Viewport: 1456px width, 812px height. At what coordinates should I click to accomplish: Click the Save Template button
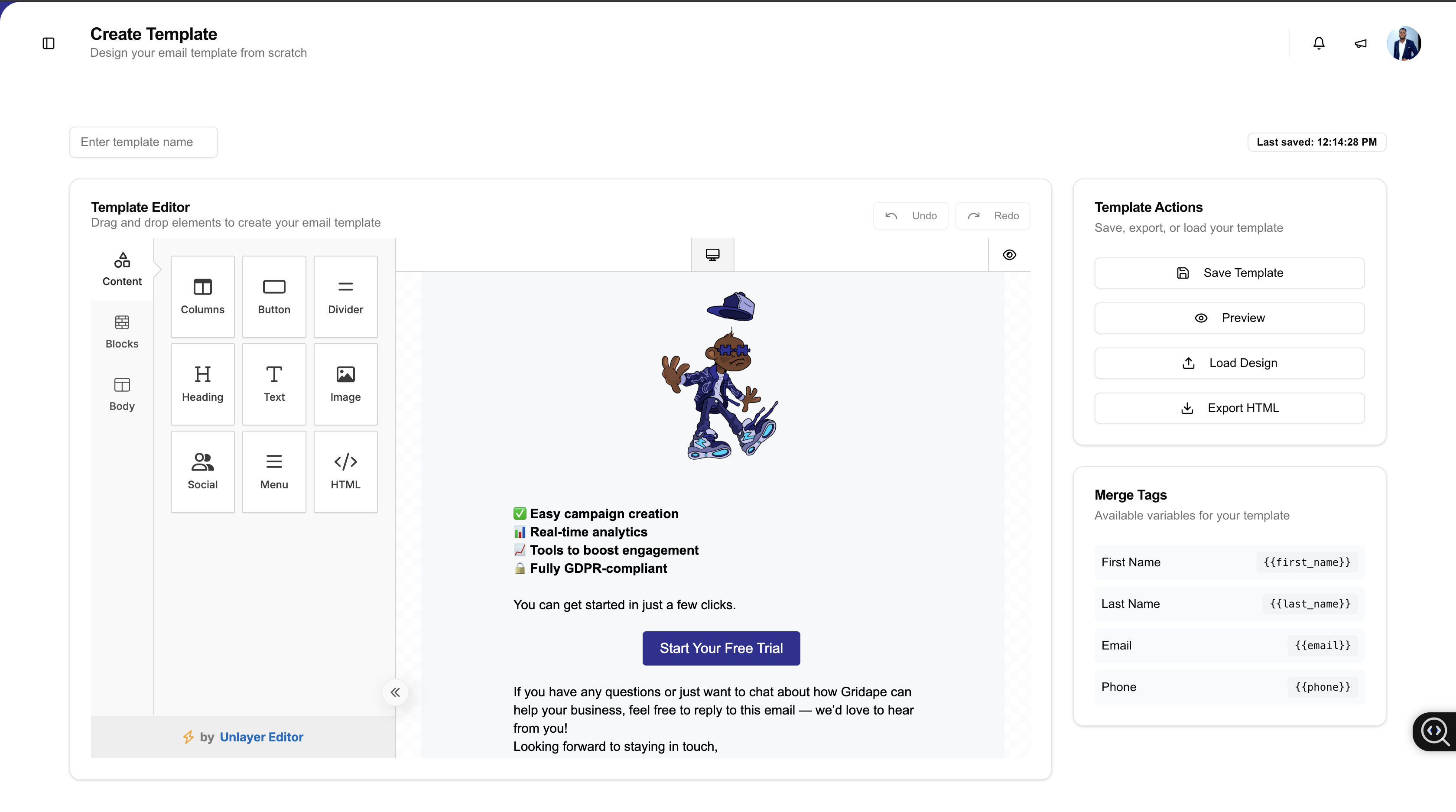(x=1229, y=273)
